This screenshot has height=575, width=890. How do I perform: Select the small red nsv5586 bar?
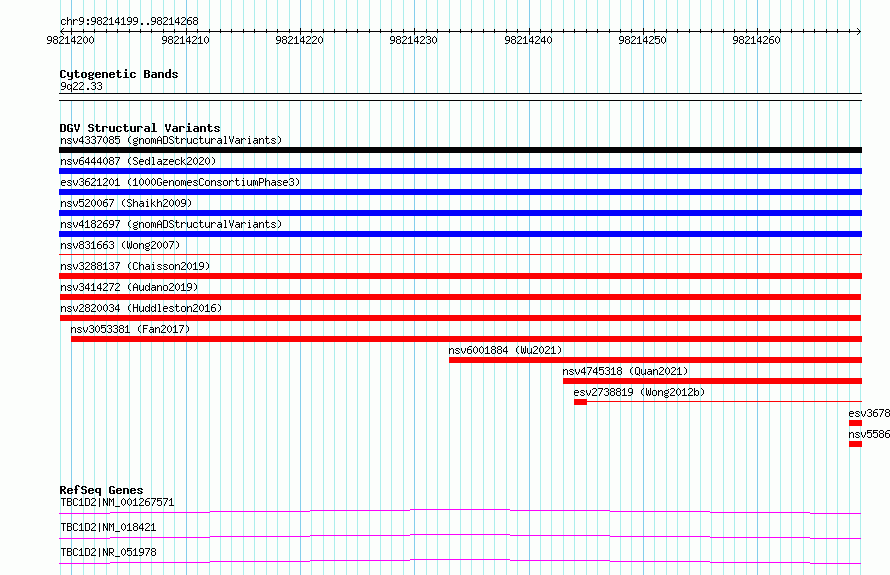coord(855,444)
